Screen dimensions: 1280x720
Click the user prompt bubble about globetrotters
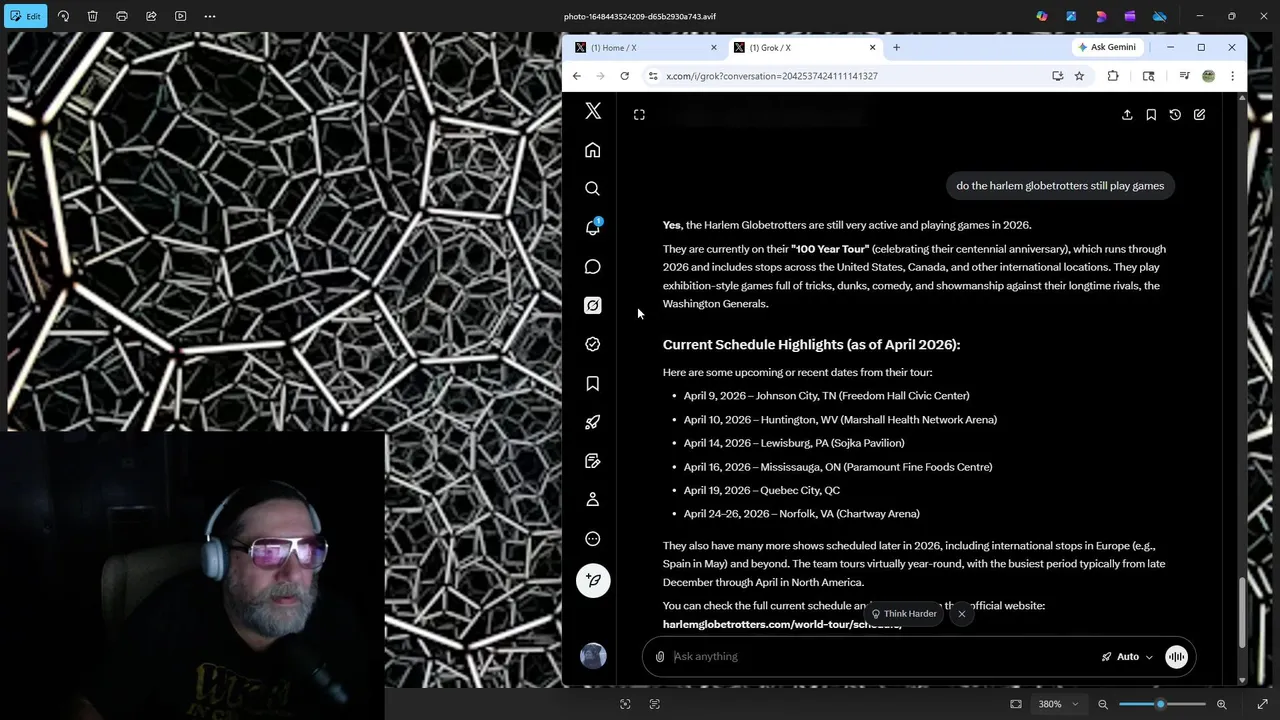1060,185
